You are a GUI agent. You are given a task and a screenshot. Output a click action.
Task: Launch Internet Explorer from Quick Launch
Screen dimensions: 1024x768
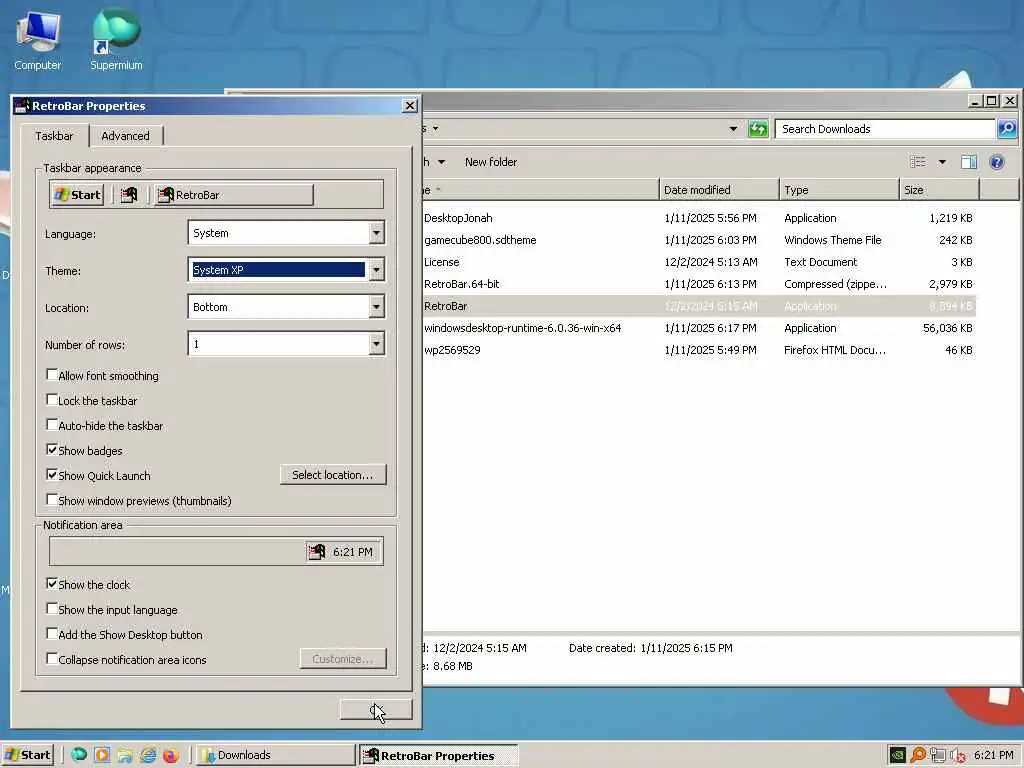click(x=148, y=755)
